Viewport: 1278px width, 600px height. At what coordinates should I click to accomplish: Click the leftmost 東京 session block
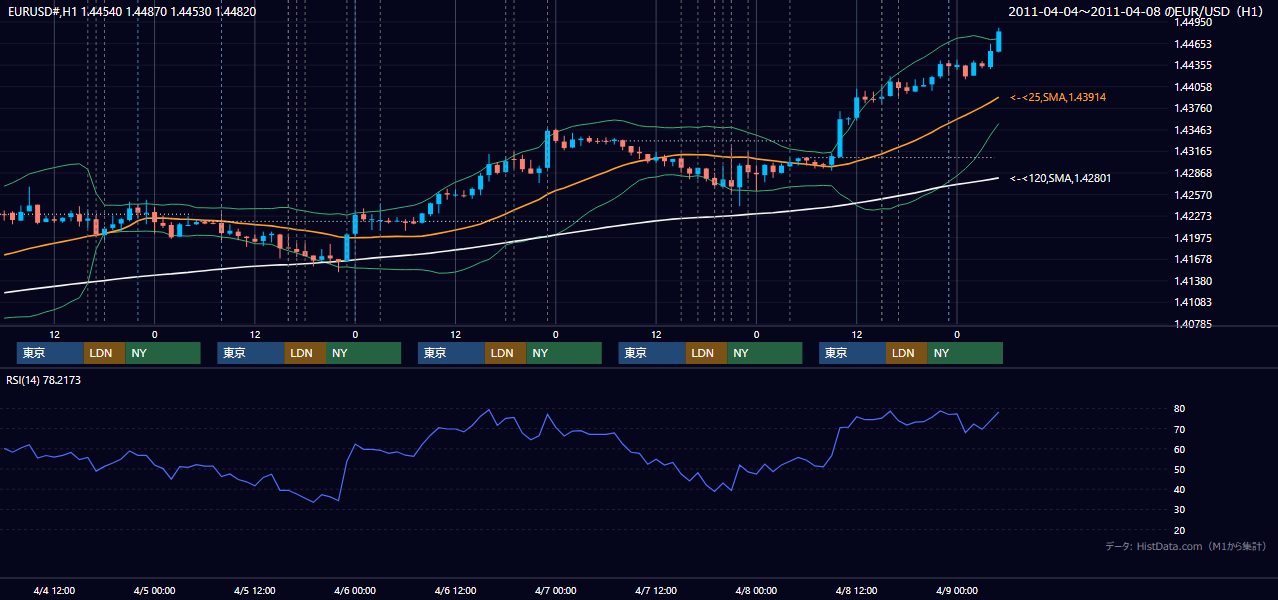pos(50,353)
